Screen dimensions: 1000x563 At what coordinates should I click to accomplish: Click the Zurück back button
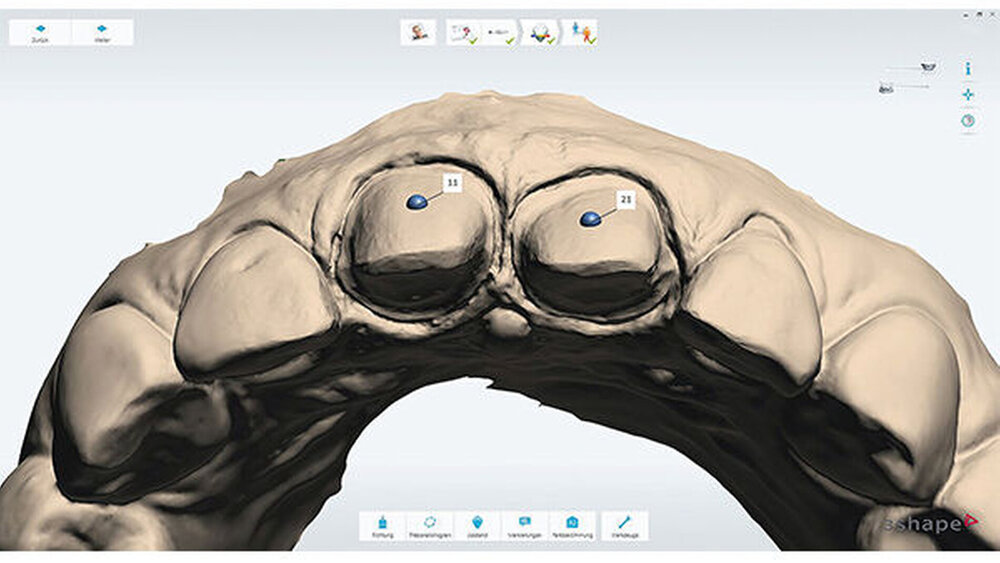(x=40, y=32)
